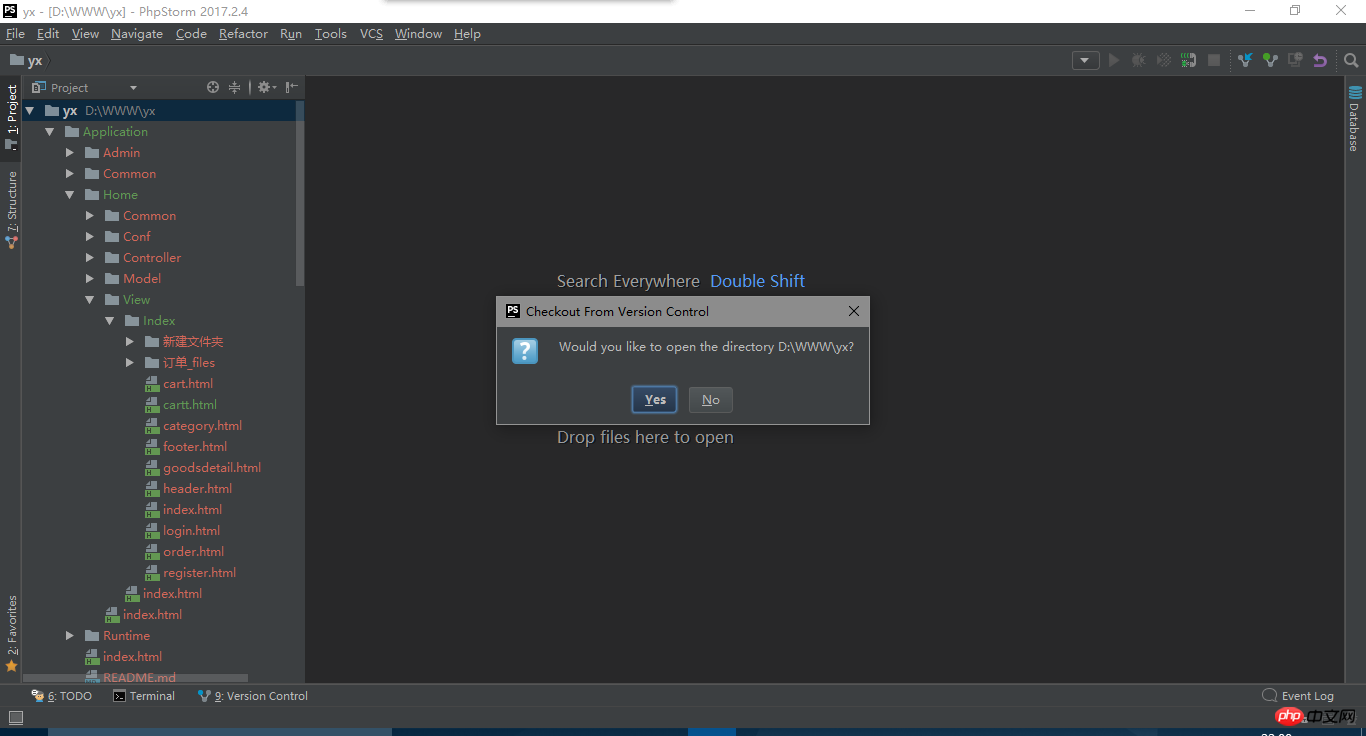1366x736 pixels.
Task: Expand the Model folder arrow
Action: click(x=90, y=279)
